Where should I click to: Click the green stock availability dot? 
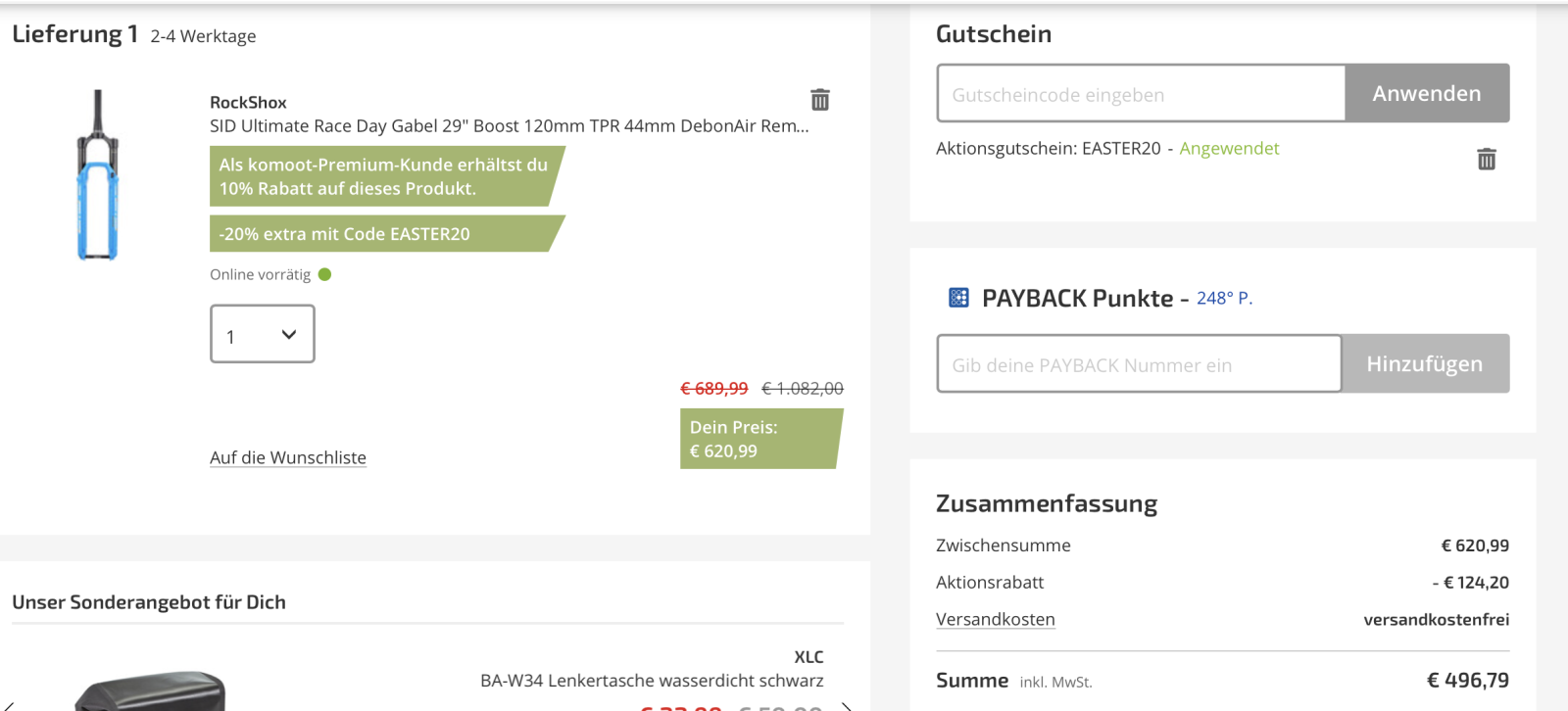325,275
